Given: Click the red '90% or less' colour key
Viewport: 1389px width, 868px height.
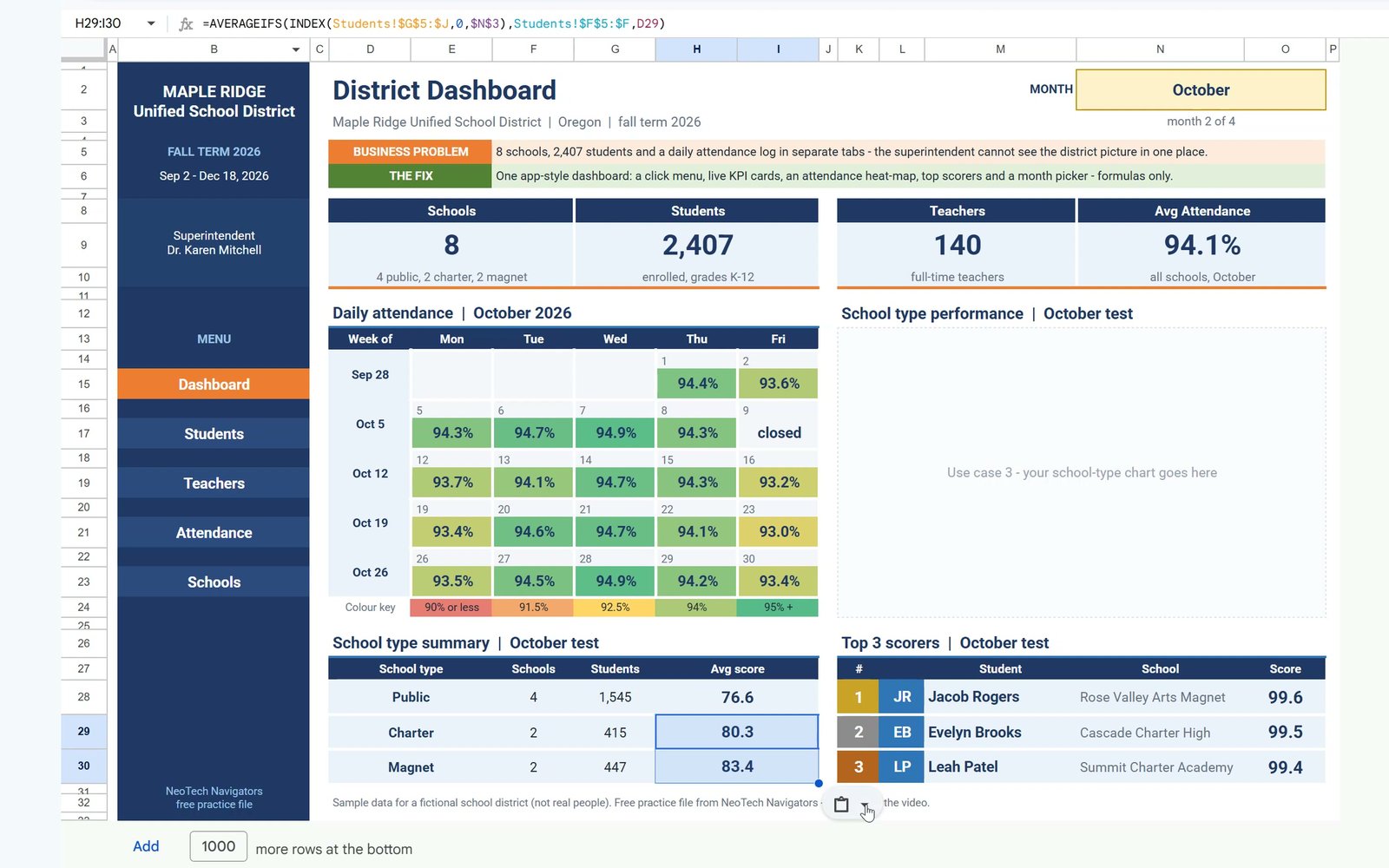Looking at the screenshot, I should tap(451, 608).
